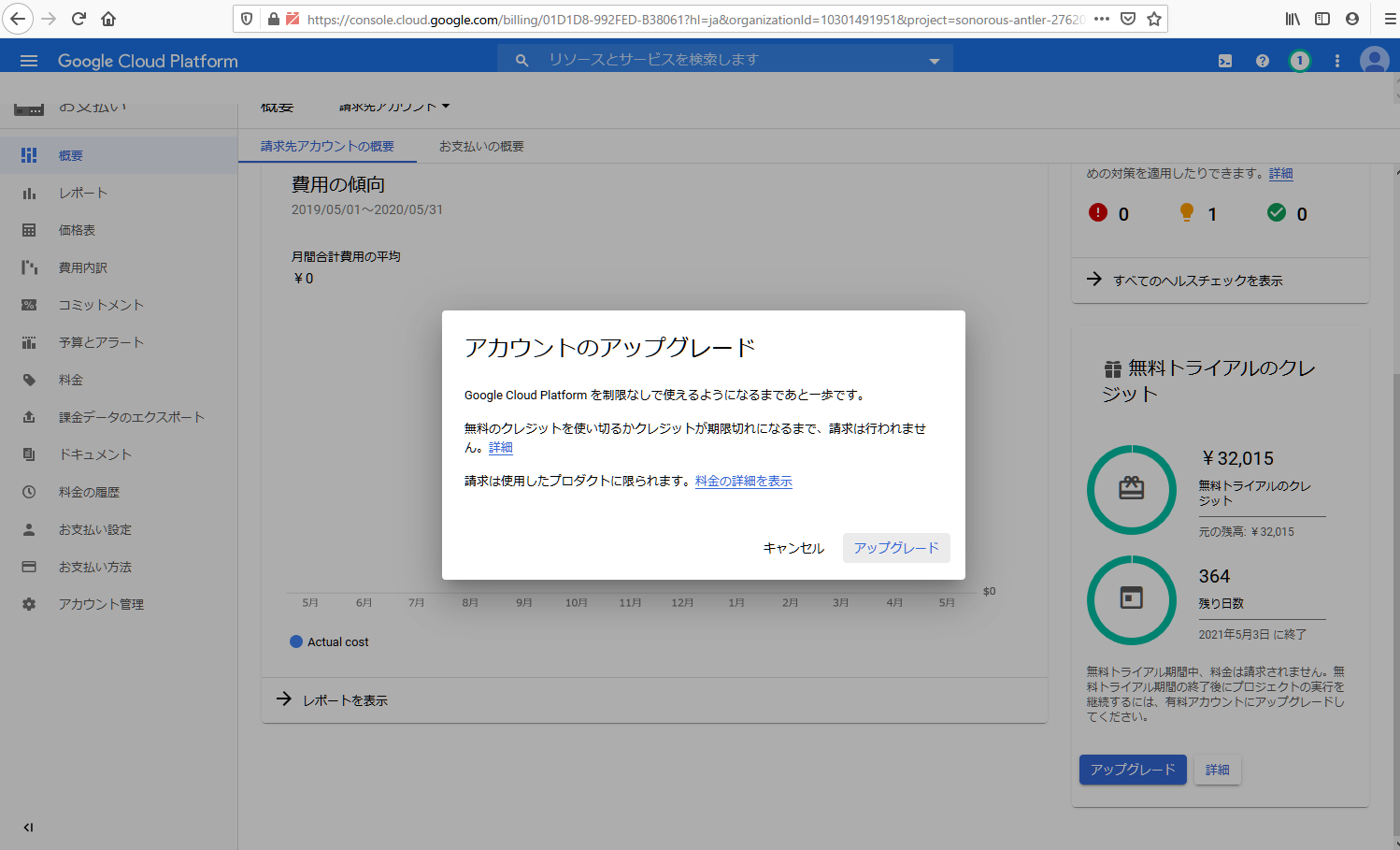Click the red error health status icon
Viewport: 1400px width, 850px height.
point(1098,213)
